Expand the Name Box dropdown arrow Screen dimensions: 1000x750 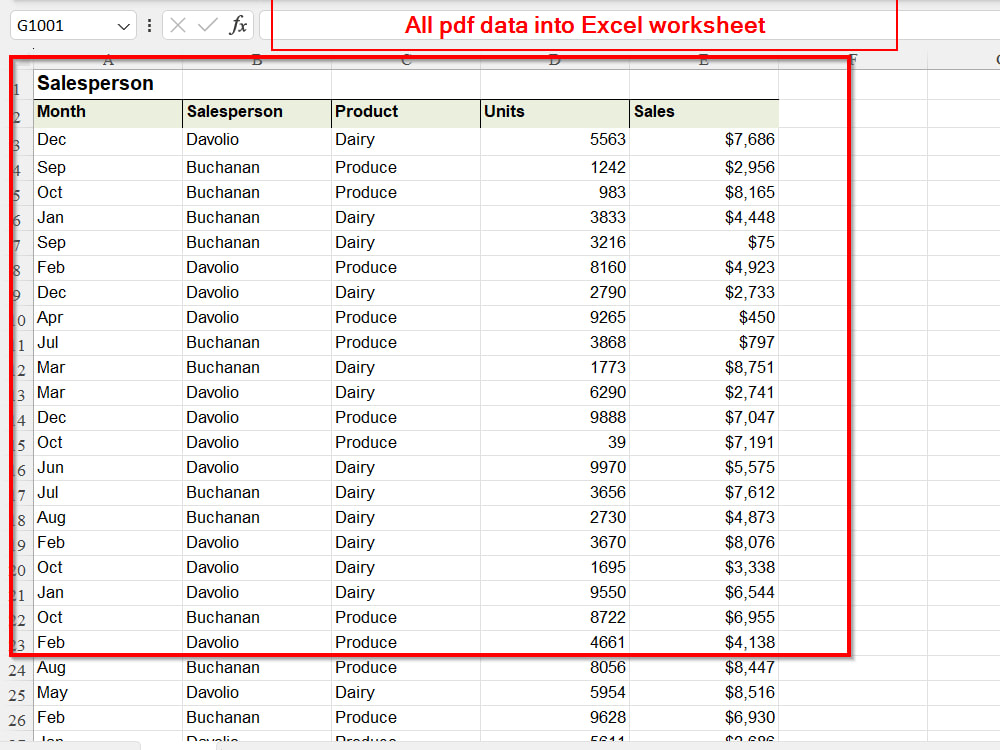point(124,26)
